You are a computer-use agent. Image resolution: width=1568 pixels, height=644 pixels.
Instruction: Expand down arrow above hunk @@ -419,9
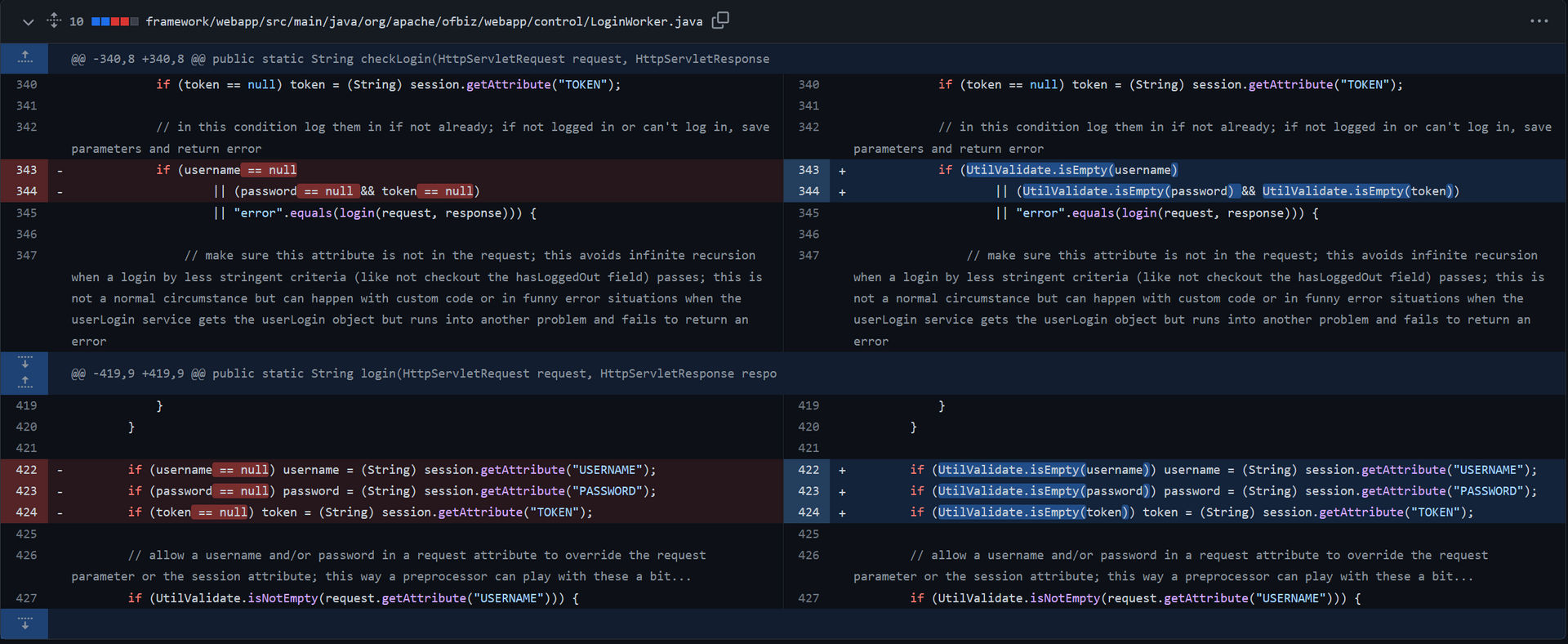click(x=24, y=363)
